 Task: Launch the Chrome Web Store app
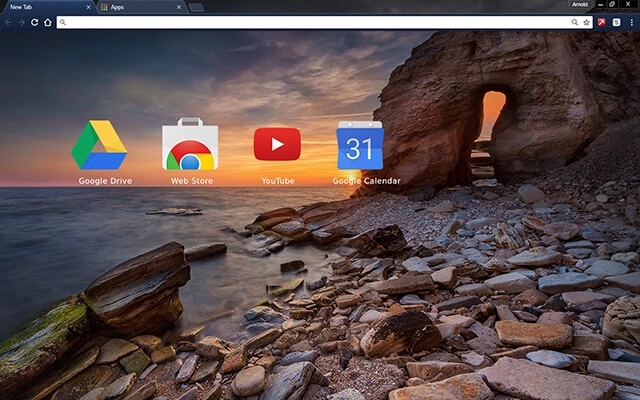190,144
